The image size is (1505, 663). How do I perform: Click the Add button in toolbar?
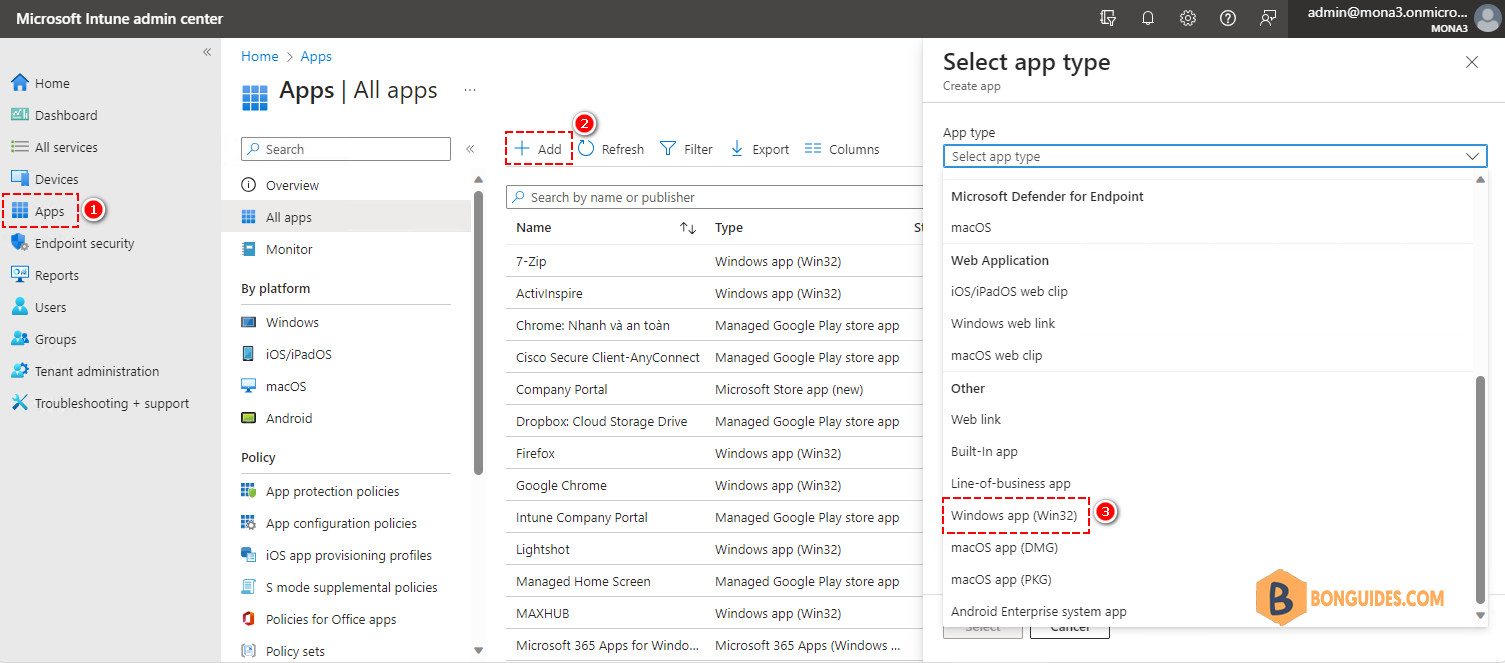tap(538, 149)
